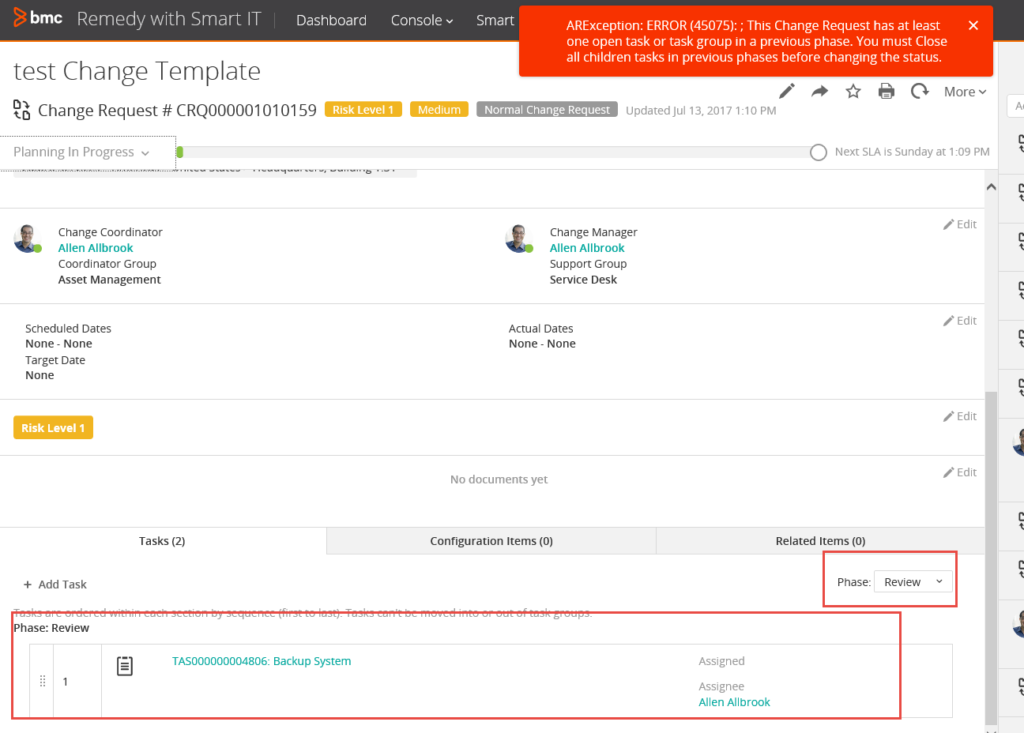Click the refresh icon

tap(919, 92)
